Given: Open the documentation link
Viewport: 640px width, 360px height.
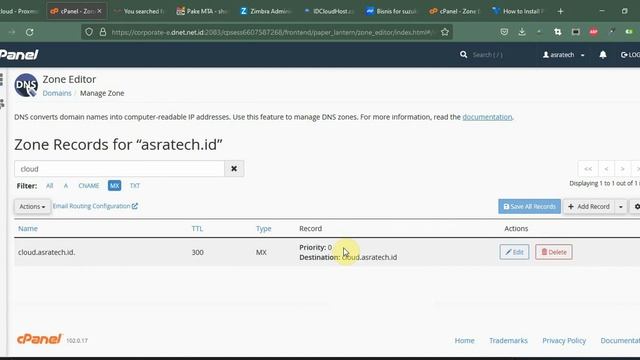Looking at the screenshot, I should click(487, 117).
